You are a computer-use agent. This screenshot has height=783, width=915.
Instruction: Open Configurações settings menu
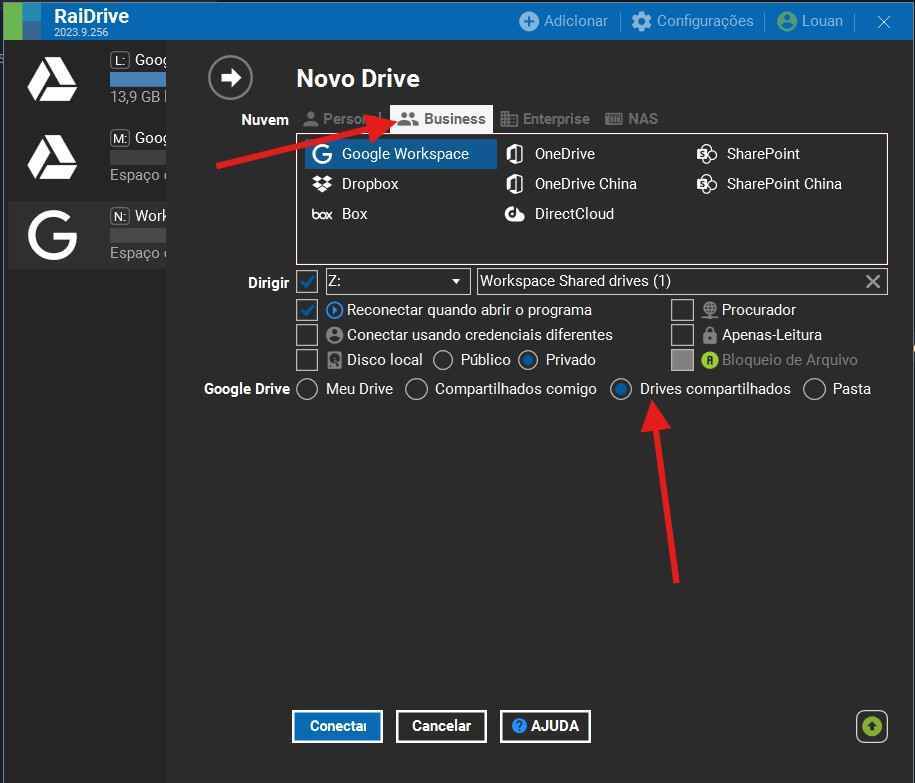click(692, 21)
